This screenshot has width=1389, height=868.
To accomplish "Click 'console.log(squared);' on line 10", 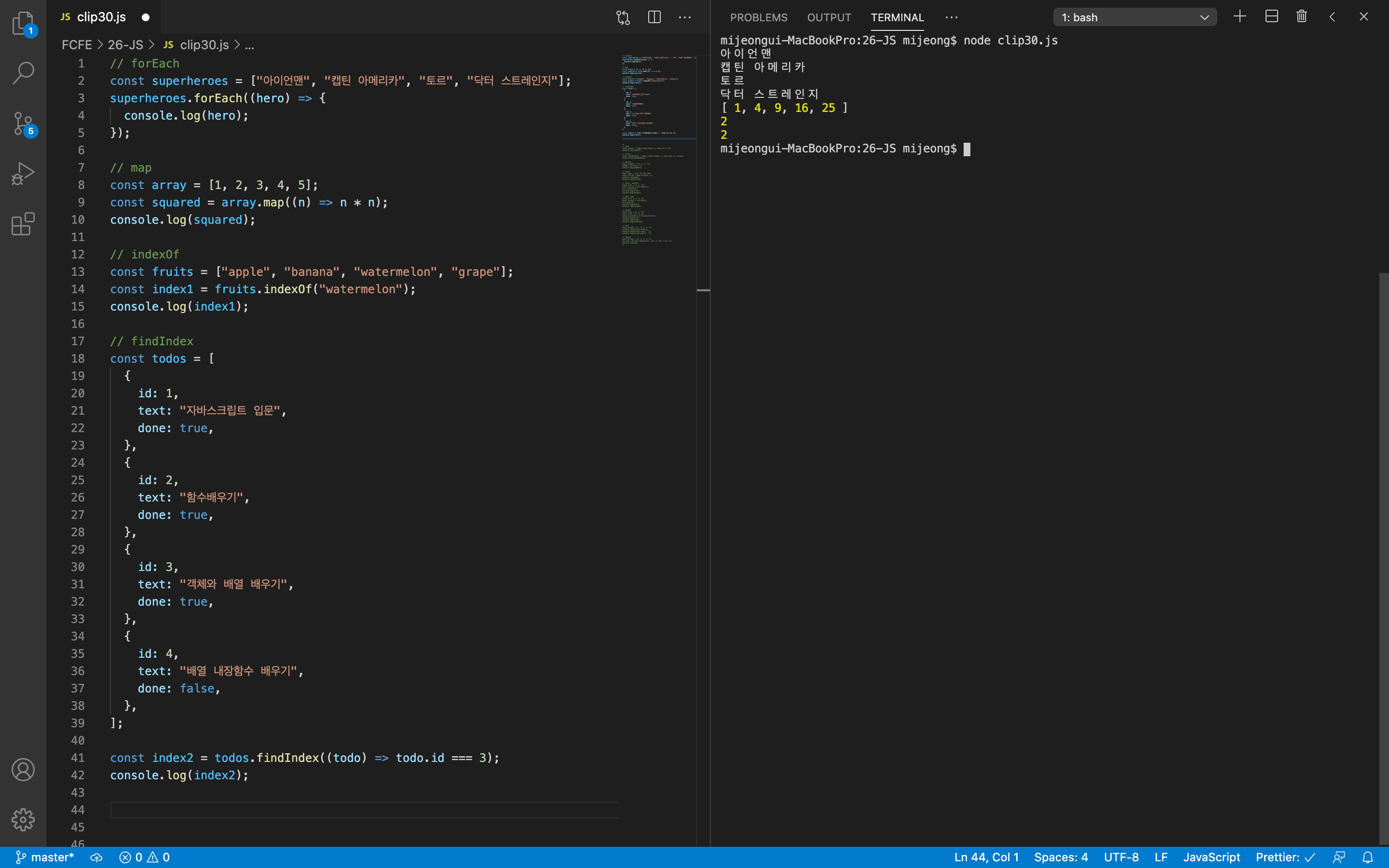I will click(183, 220).
